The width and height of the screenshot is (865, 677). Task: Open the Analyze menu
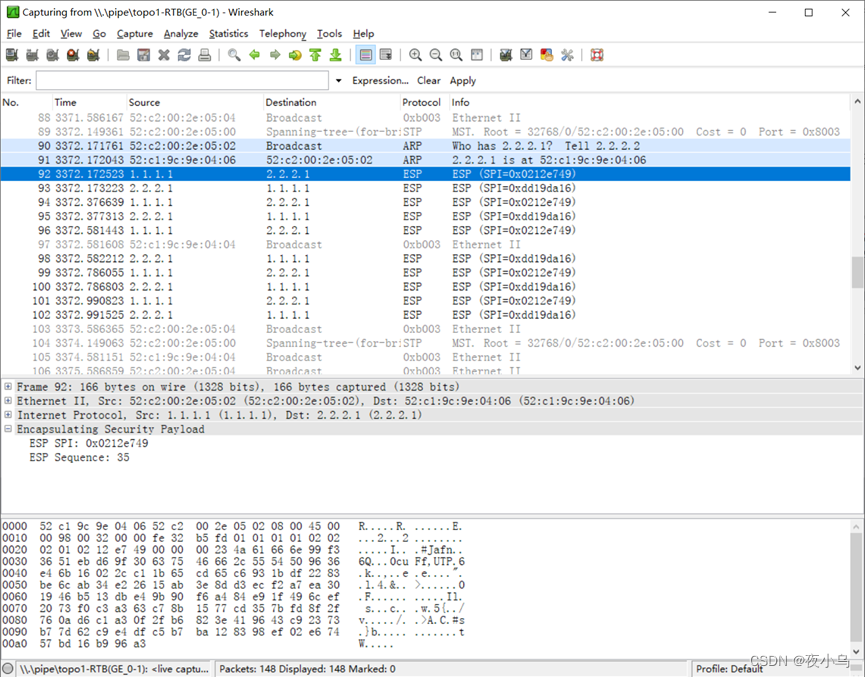(181, 34)
